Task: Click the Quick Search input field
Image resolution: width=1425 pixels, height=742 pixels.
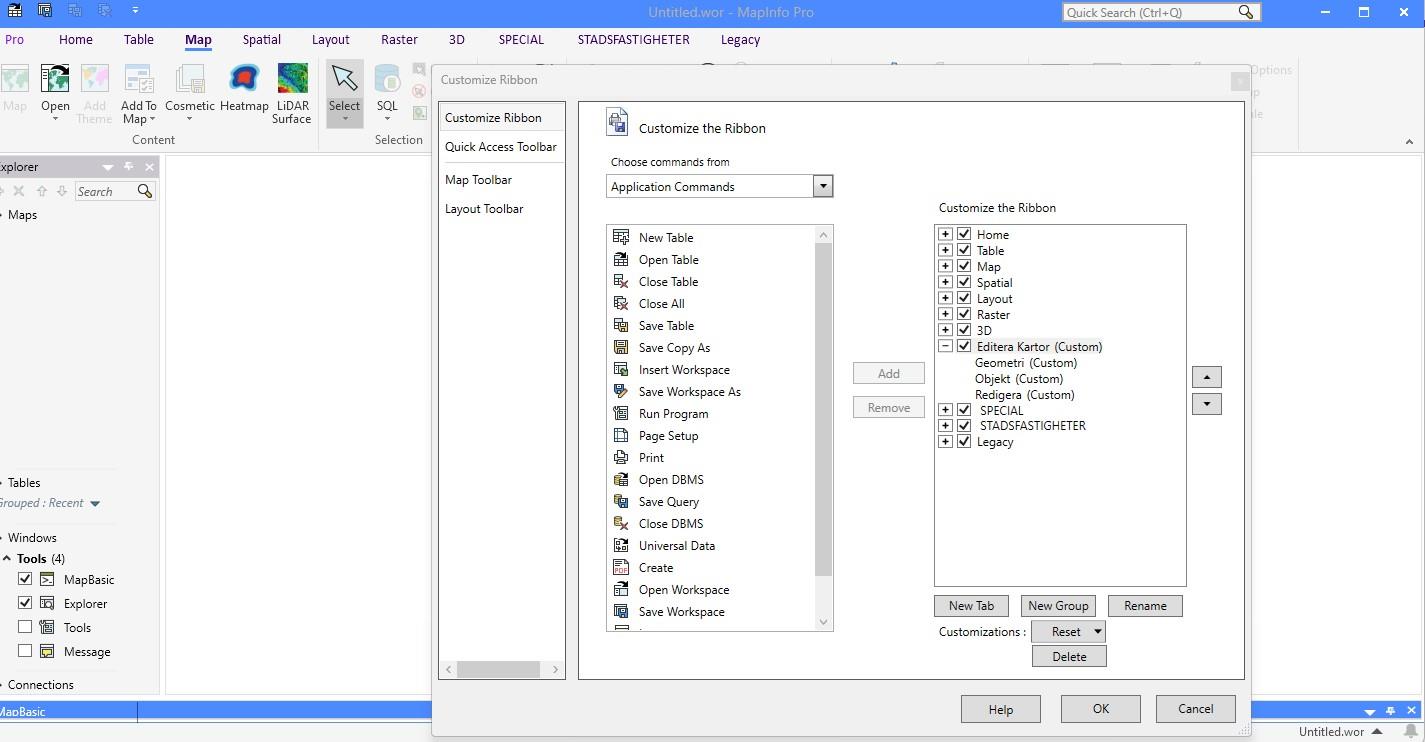Action: pos(1150,12)
